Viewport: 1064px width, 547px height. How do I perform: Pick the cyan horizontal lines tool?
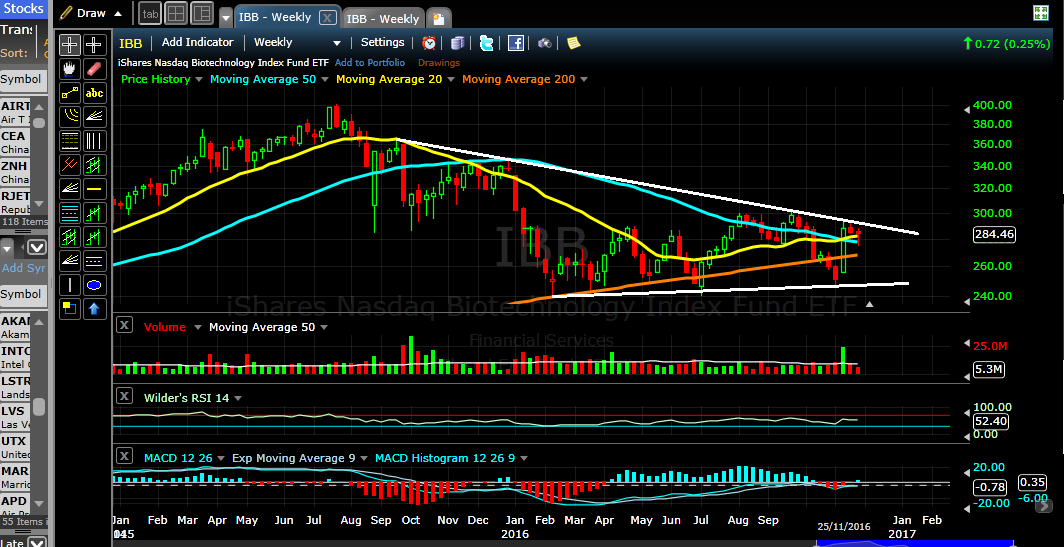coord(70,213)
